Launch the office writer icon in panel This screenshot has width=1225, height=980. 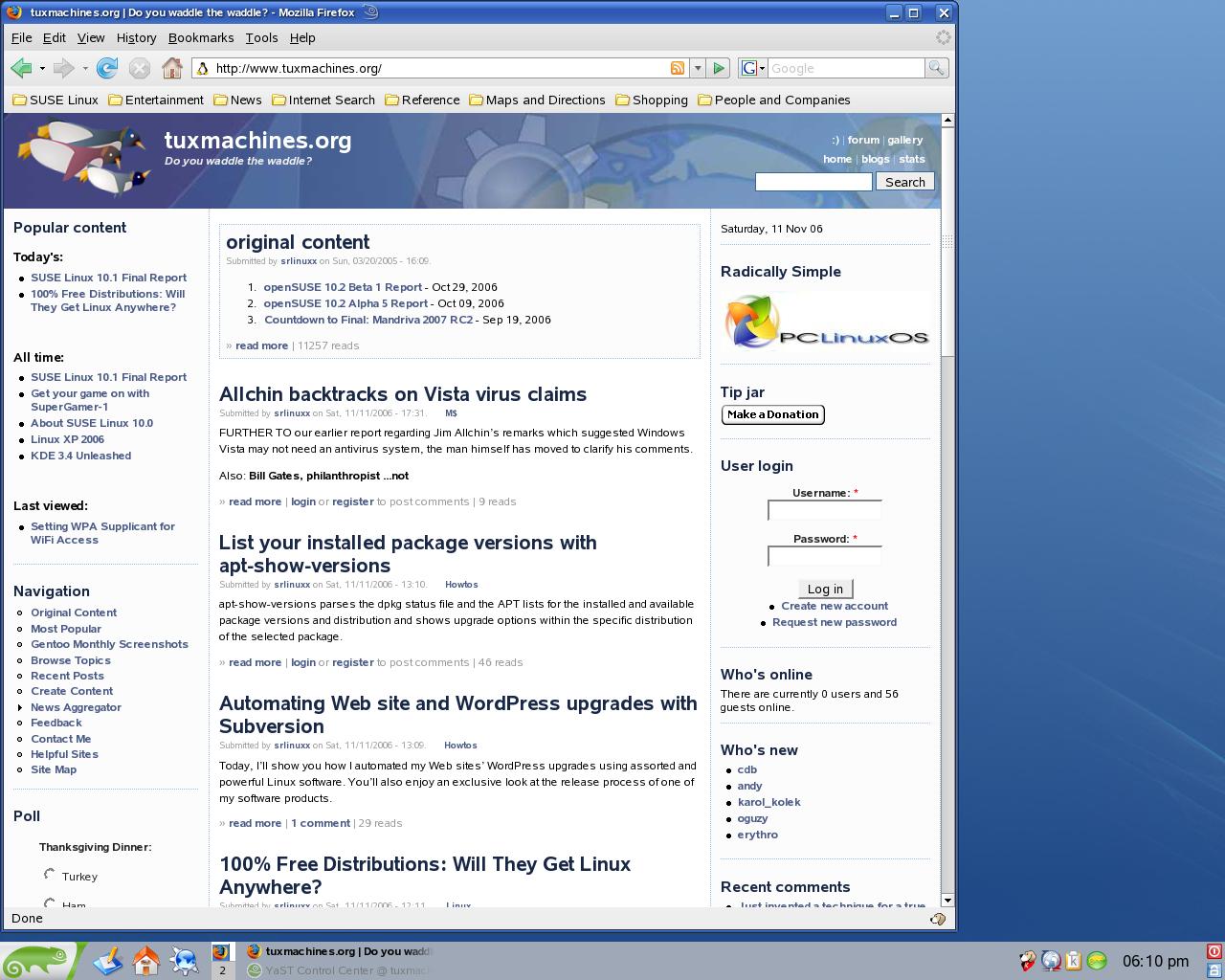[107, 960]
